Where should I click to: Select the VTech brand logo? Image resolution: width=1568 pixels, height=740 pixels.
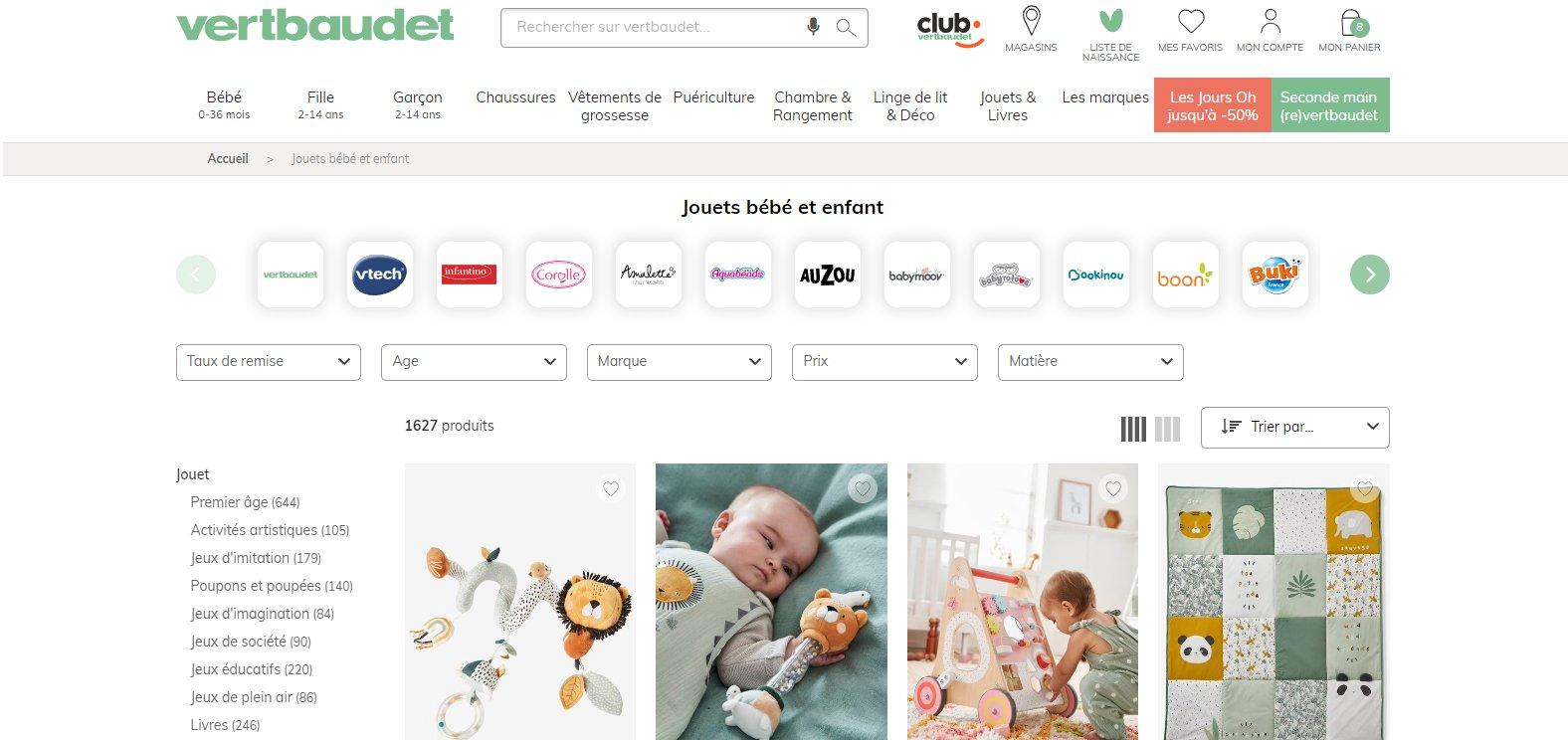pyautogui.click(x=379, y=275)
